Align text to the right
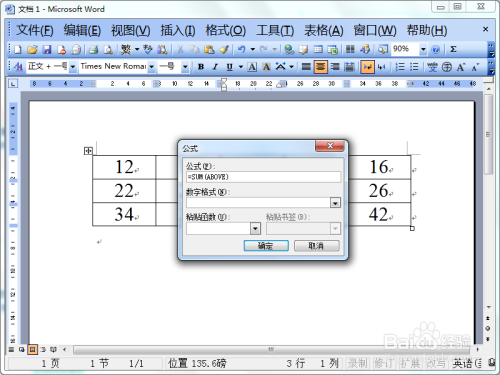Screen dimensions: 500x375 pos(335,67)
